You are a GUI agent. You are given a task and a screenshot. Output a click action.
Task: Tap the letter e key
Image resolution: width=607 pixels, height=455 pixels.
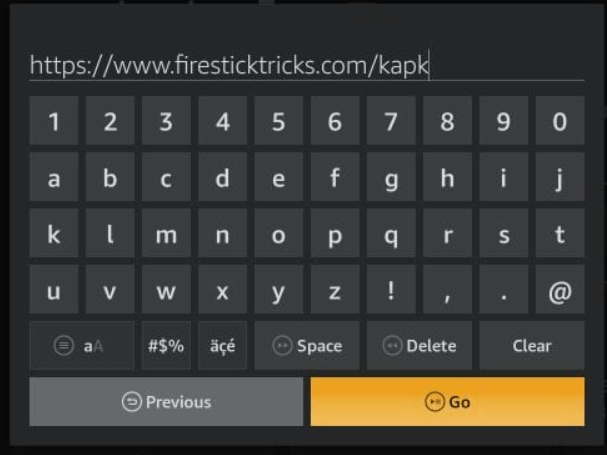[x=279, y=177]
